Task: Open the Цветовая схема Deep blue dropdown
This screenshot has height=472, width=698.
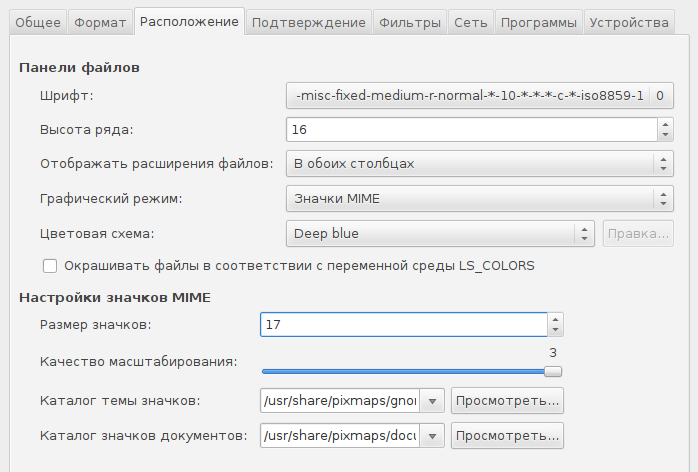Action: pyautogui.click(x=440, y=233)
